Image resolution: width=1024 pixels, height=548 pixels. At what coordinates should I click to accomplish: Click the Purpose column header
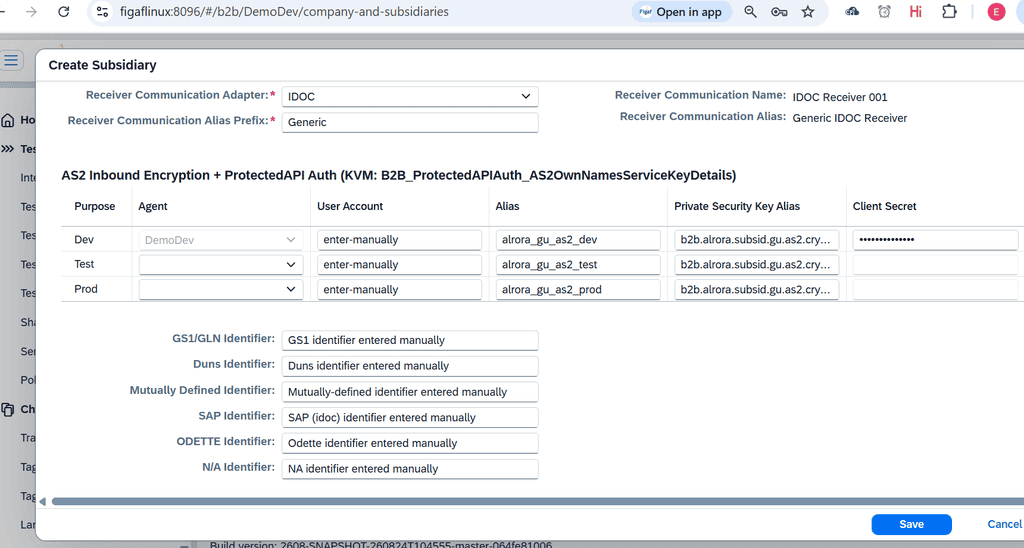click(95, 206)
